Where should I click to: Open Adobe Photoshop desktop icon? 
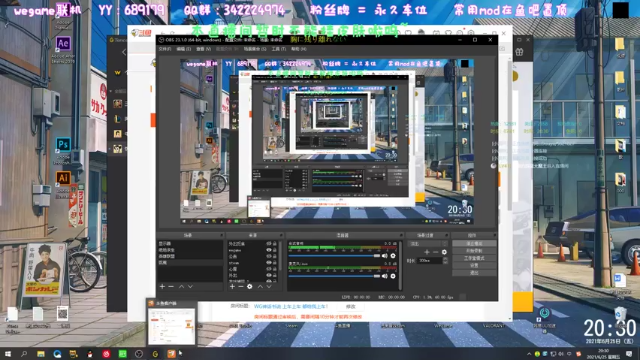tap(63, 144)
